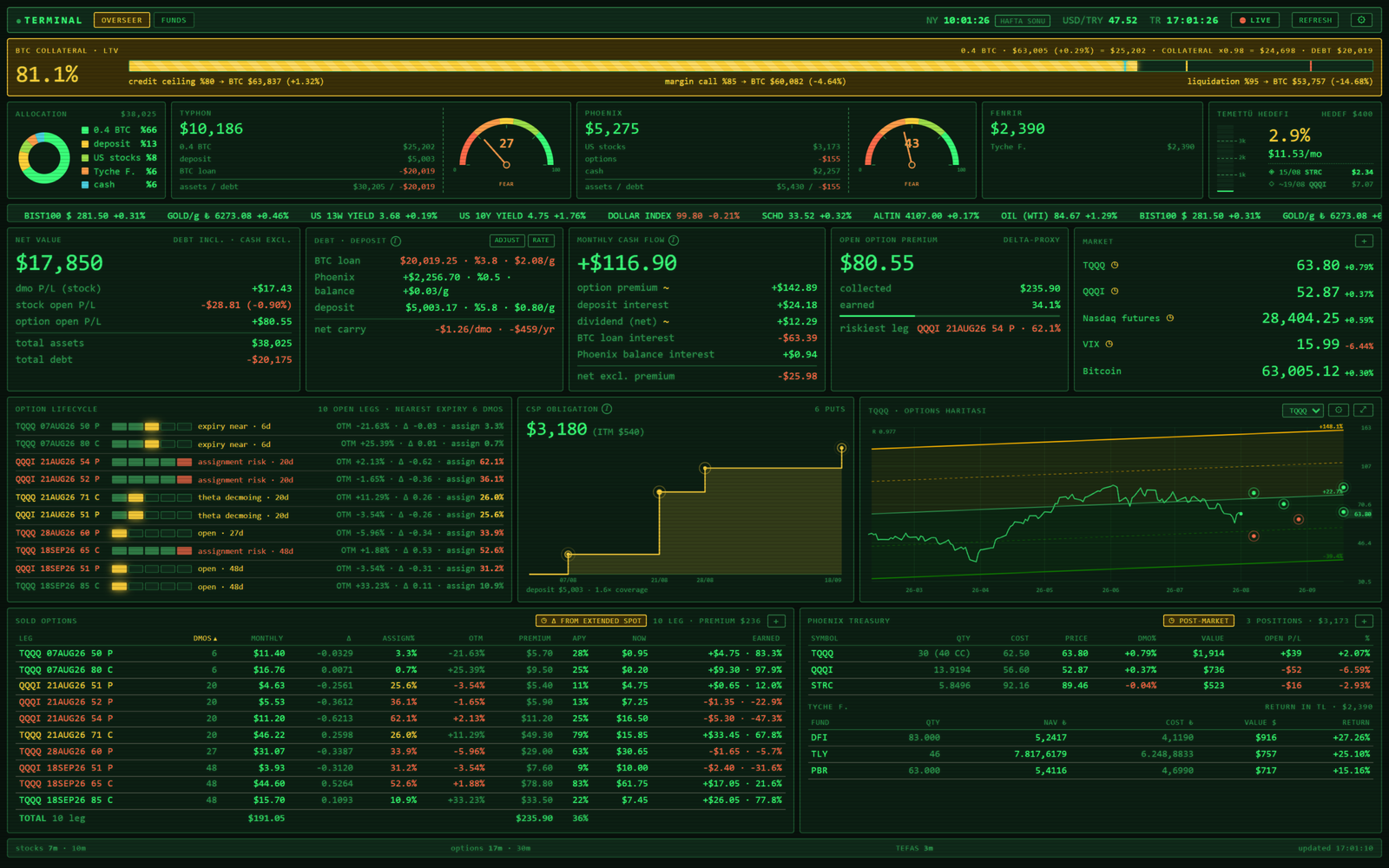This screenshot has height=868, width=1389.
Task: Toggle Δ from extended spot badge
Action: (591, 621)
